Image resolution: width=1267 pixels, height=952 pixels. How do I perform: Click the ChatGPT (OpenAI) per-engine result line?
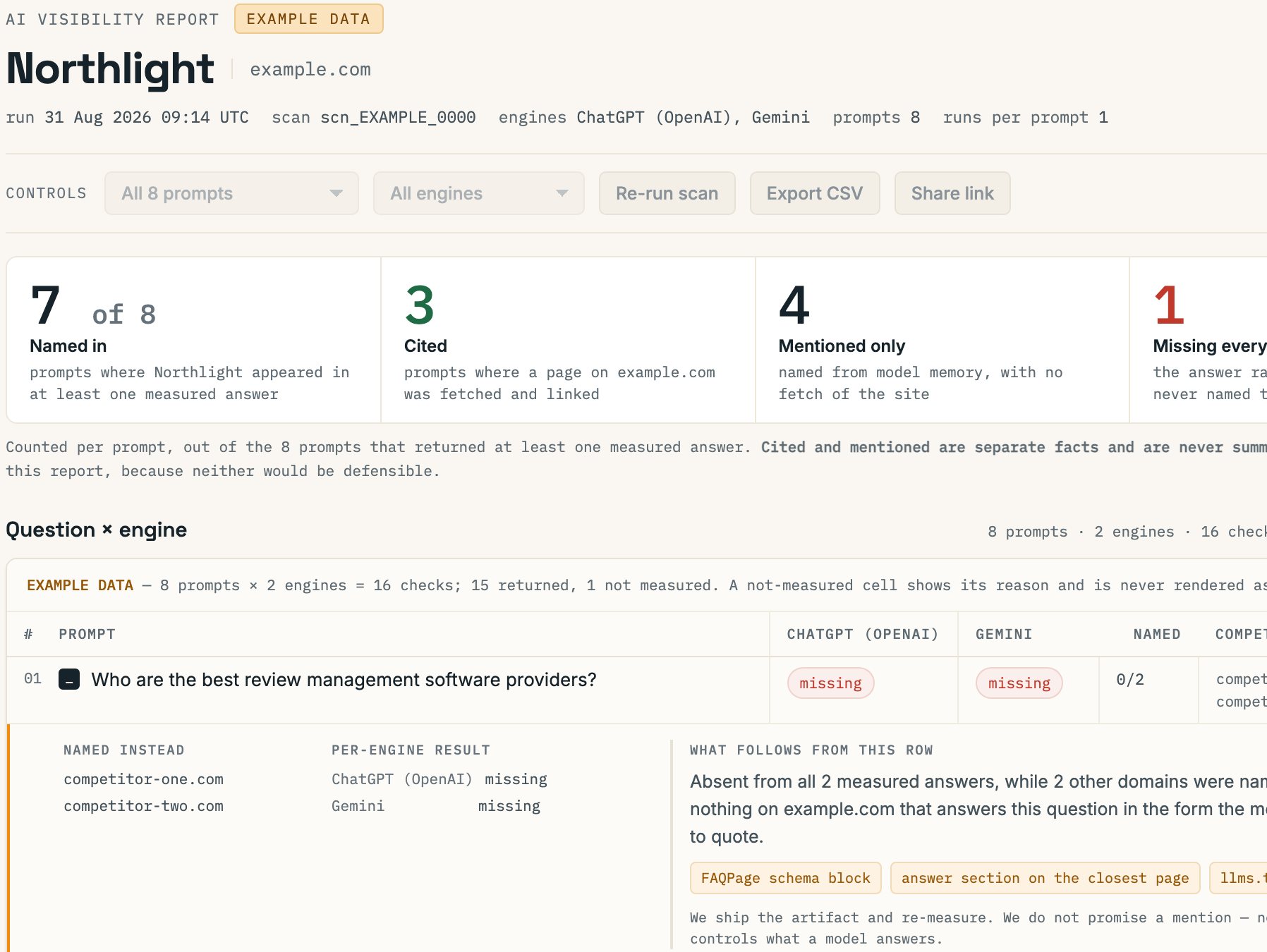[x=439, y=779]
